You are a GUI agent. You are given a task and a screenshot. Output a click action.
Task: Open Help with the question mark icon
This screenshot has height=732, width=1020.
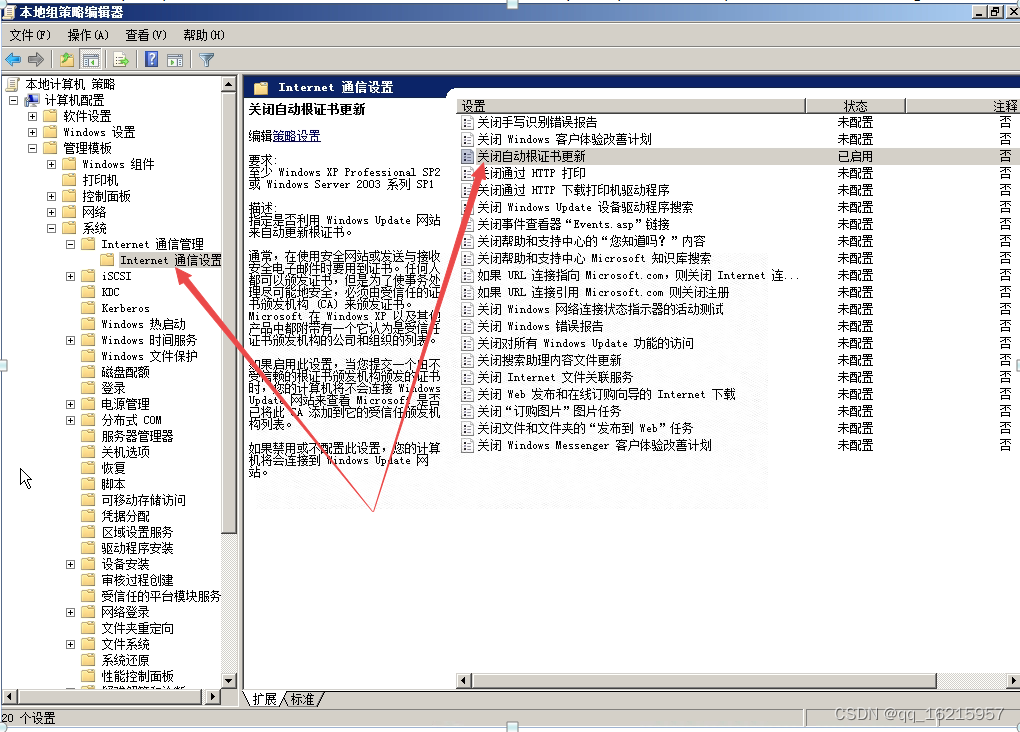[152, 60]
